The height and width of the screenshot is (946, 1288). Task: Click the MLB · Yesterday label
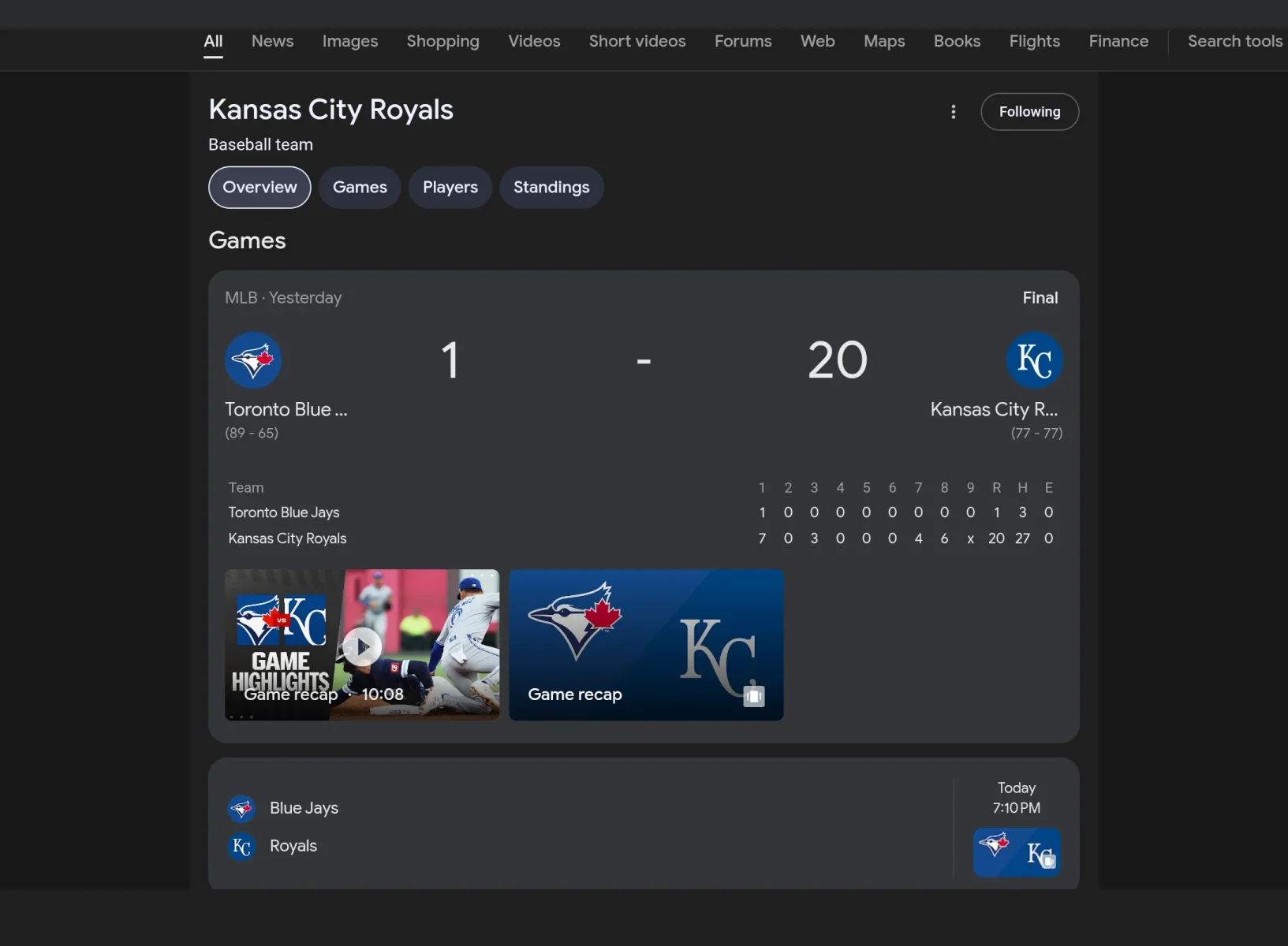coord(283,298)
